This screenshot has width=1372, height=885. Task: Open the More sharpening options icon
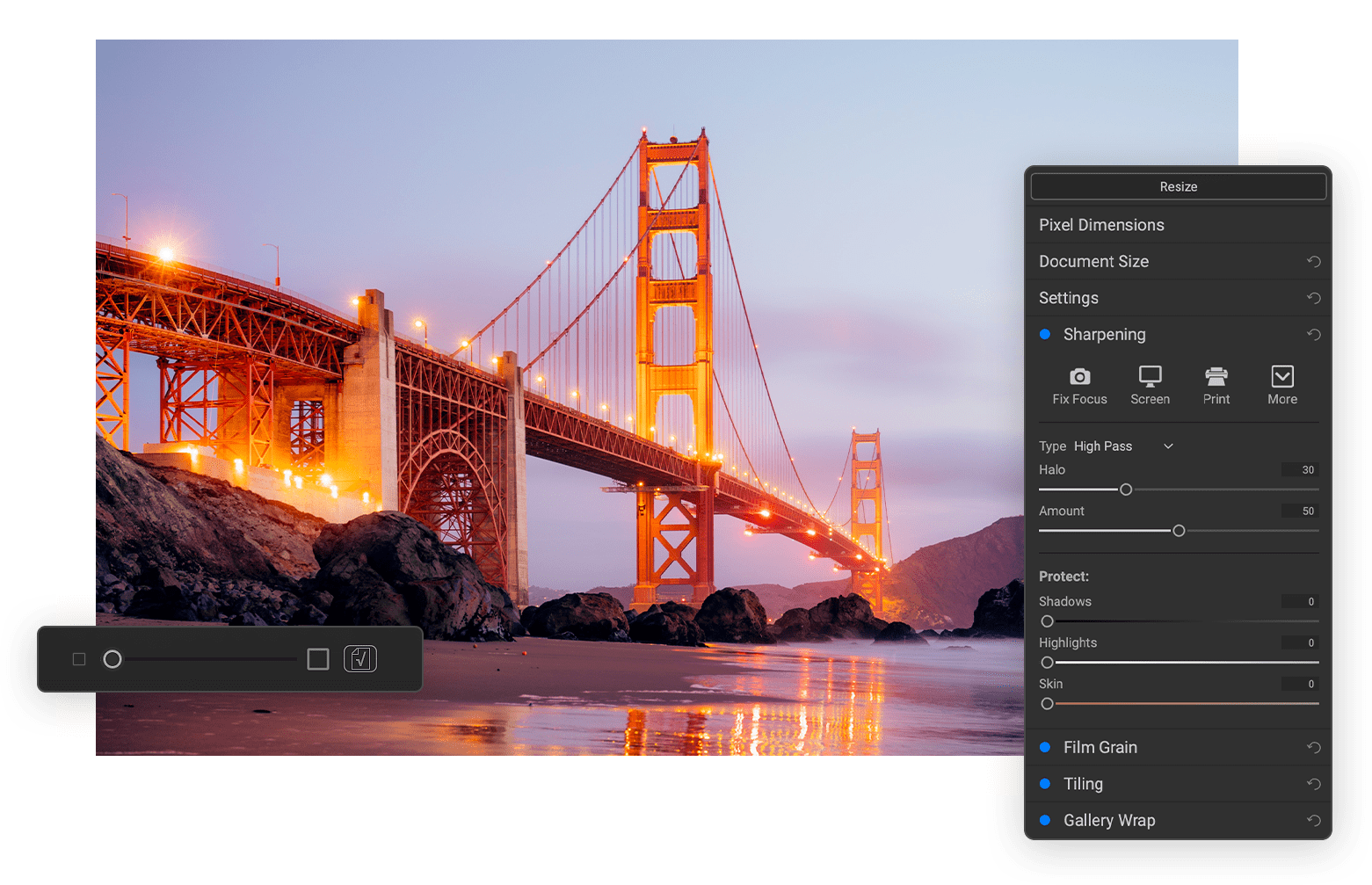[1281, 385]
